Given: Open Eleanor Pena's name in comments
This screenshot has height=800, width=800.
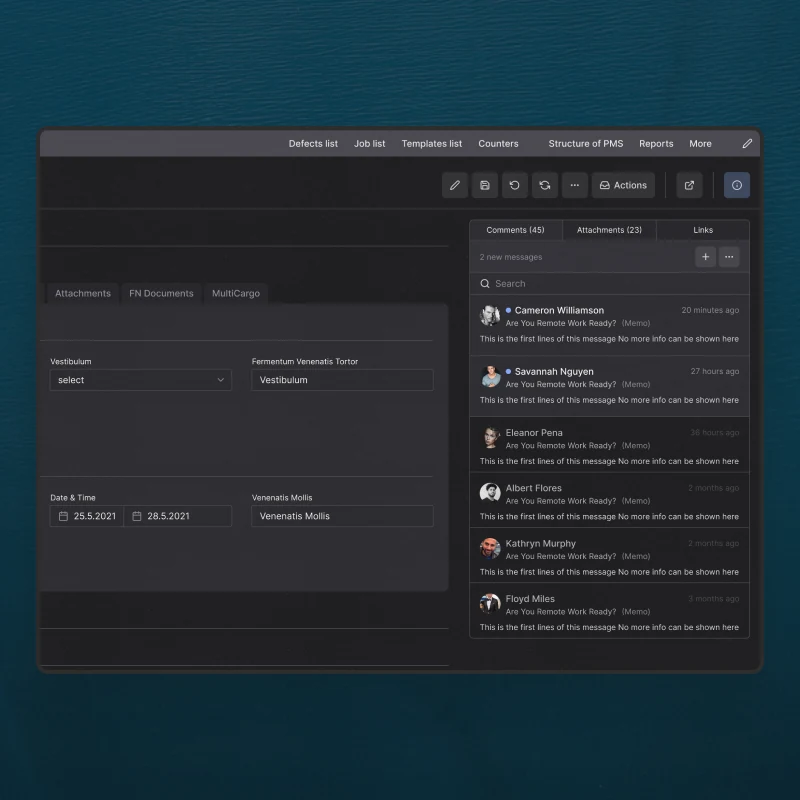Looking at the screenshot, I should click(534, 433).
